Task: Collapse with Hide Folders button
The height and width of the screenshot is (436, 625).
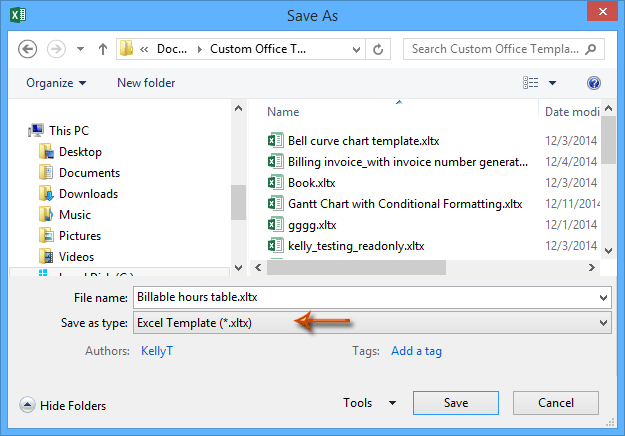Action: pos(63,405)
